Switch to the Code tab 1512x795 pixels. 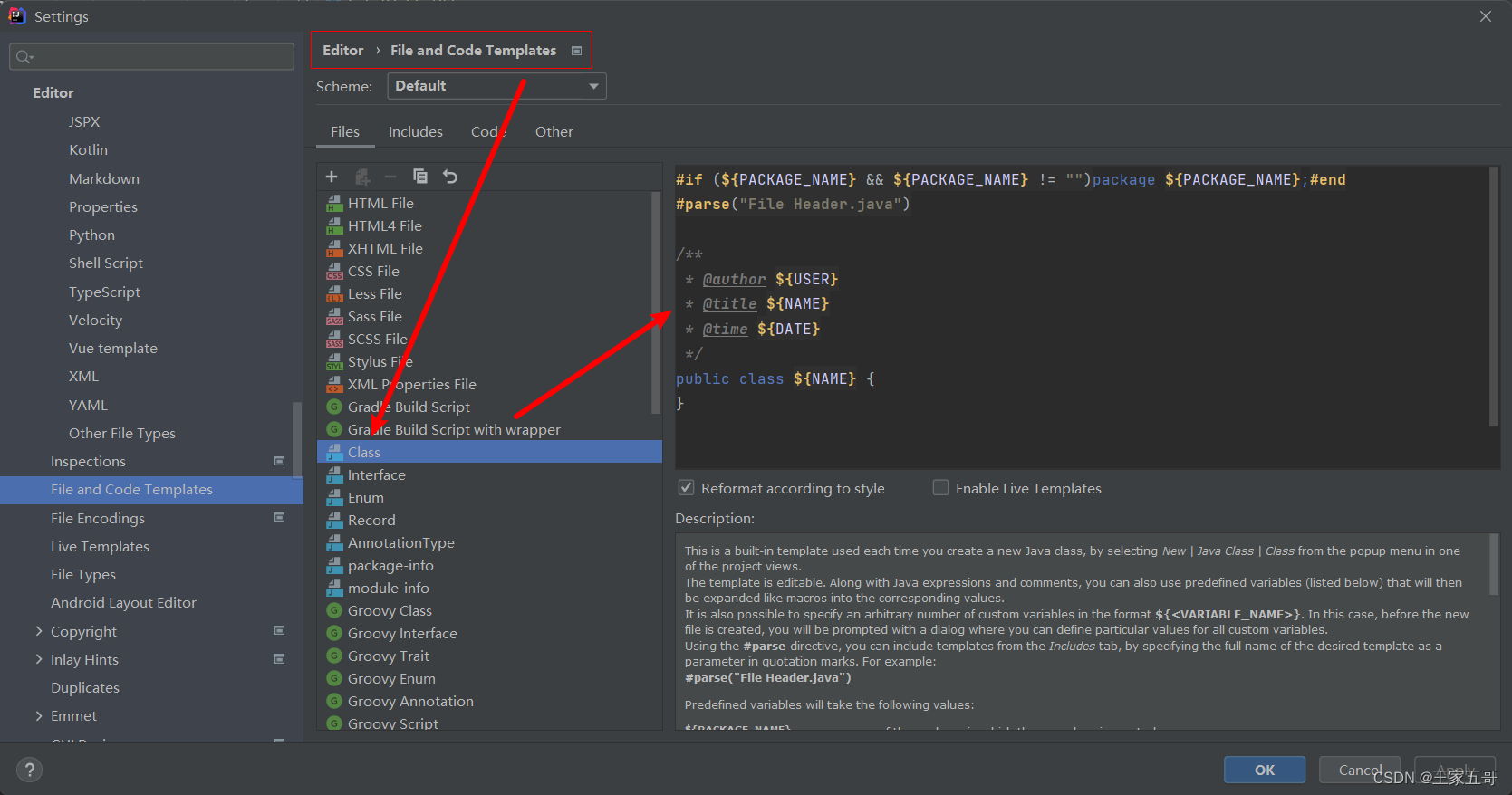point(489,131)
